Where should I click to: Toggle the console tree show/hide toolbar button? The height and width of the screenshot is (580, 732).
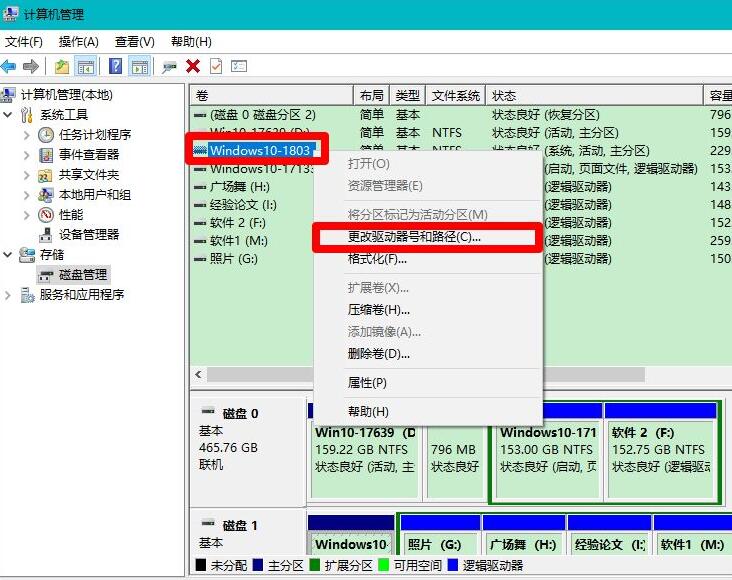pyautogui.click(x=86, y=66)
